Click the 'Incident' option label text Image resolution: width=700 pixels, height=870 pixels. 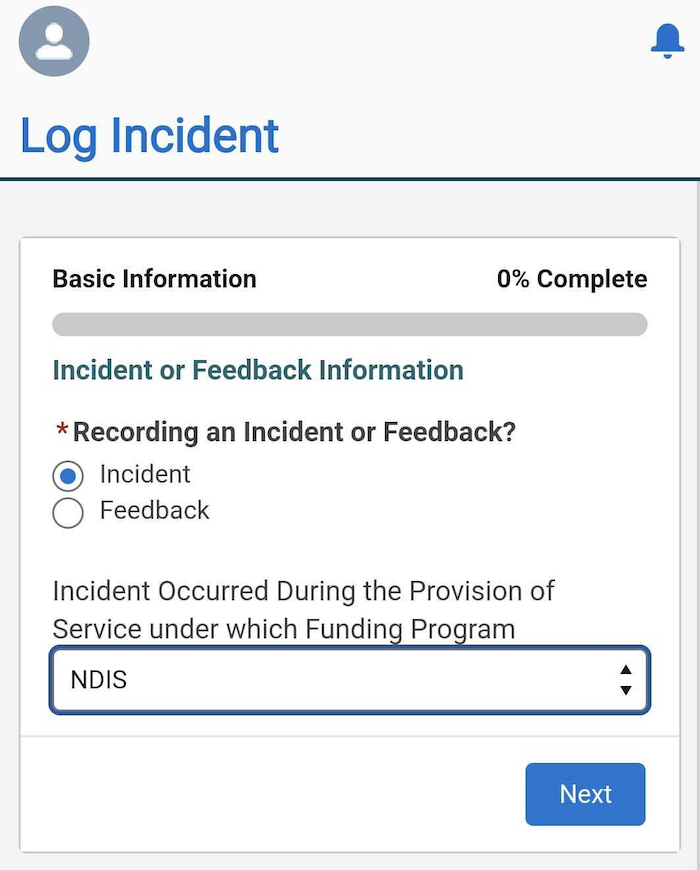coord(145,474)
